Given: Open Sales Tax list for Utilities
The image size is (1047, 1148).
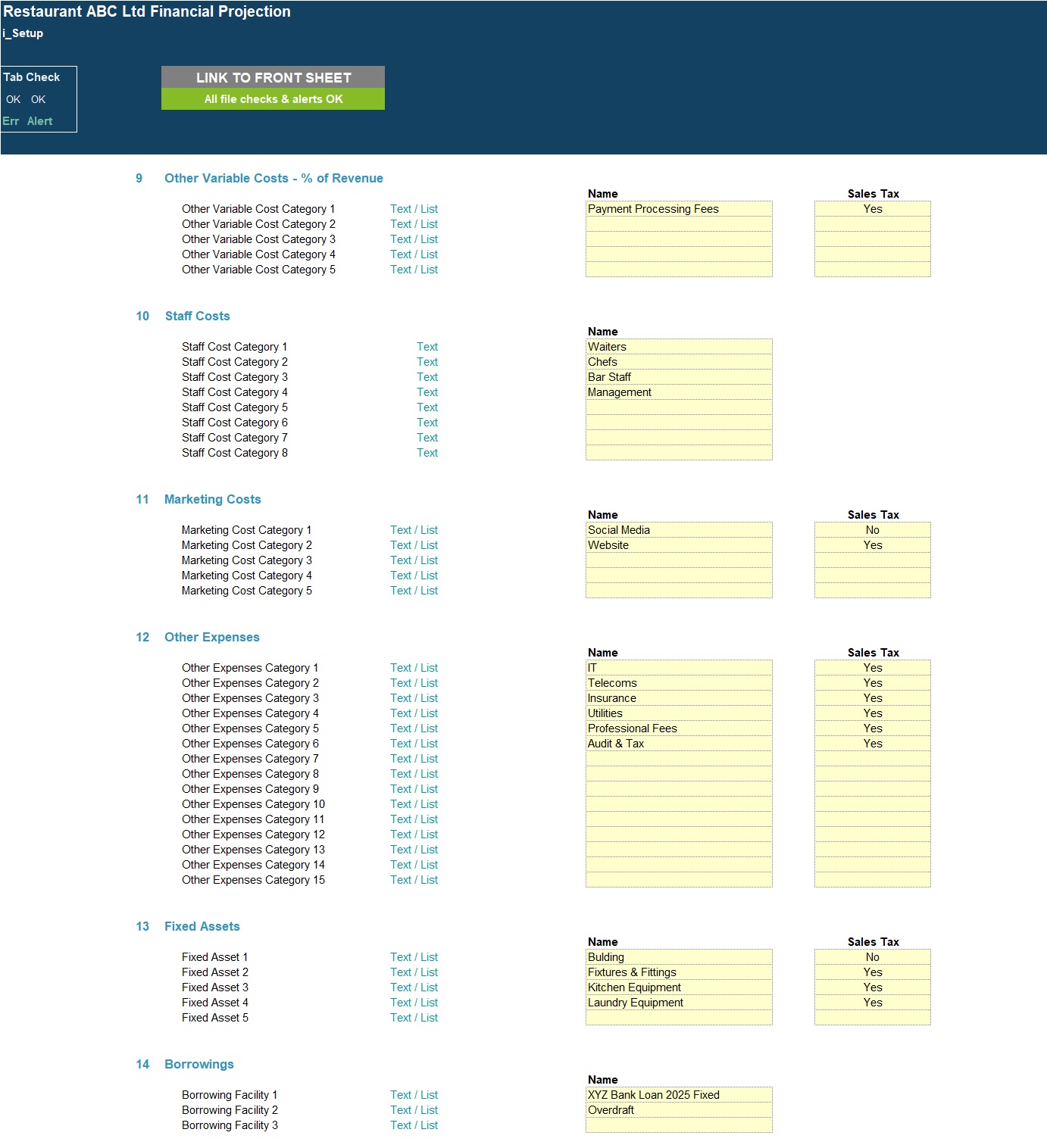Looking at the screenshot, I should point(873,713).
